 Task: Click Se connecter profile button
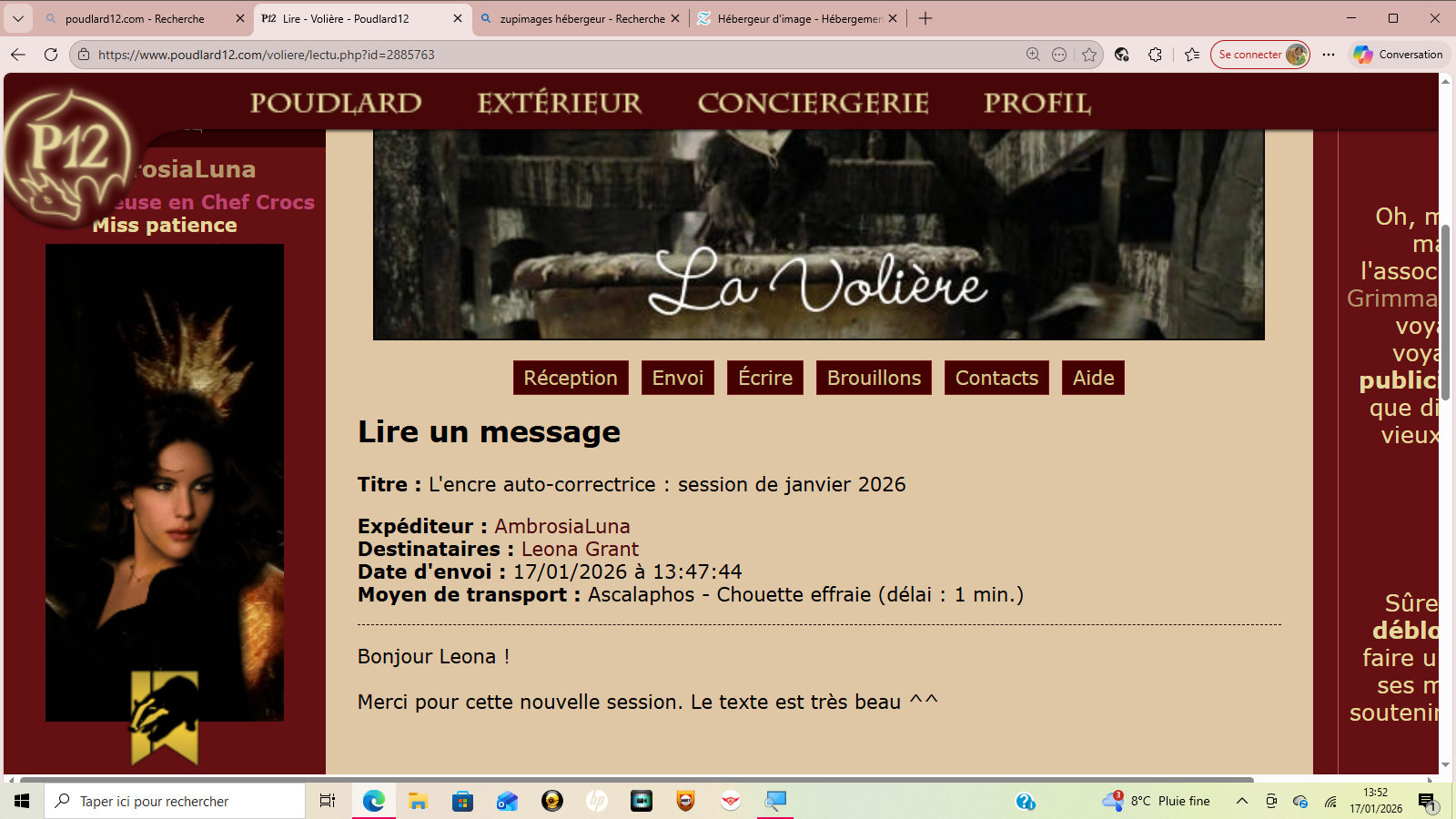click(x=1260, y=55)
